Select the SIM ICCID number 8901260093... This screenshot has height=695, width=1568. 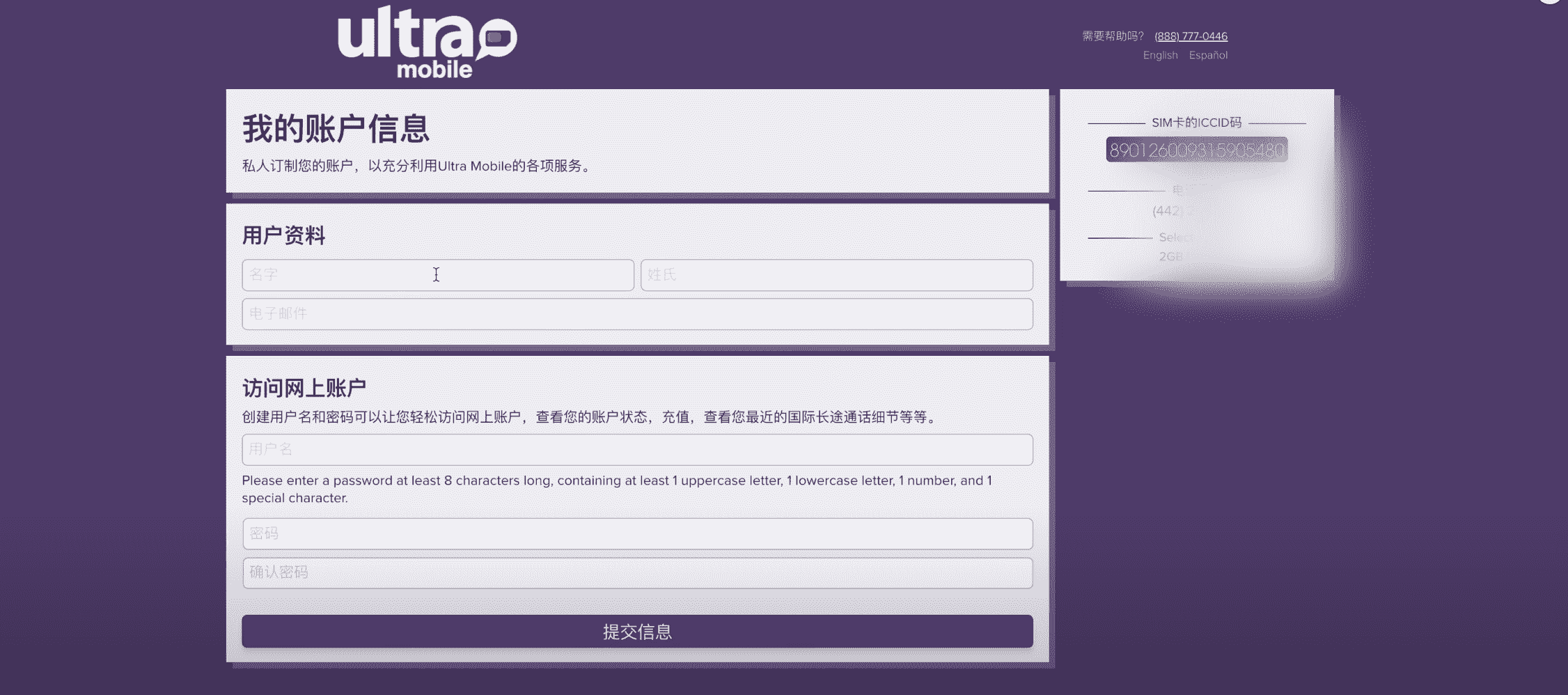pos(1196,150)
